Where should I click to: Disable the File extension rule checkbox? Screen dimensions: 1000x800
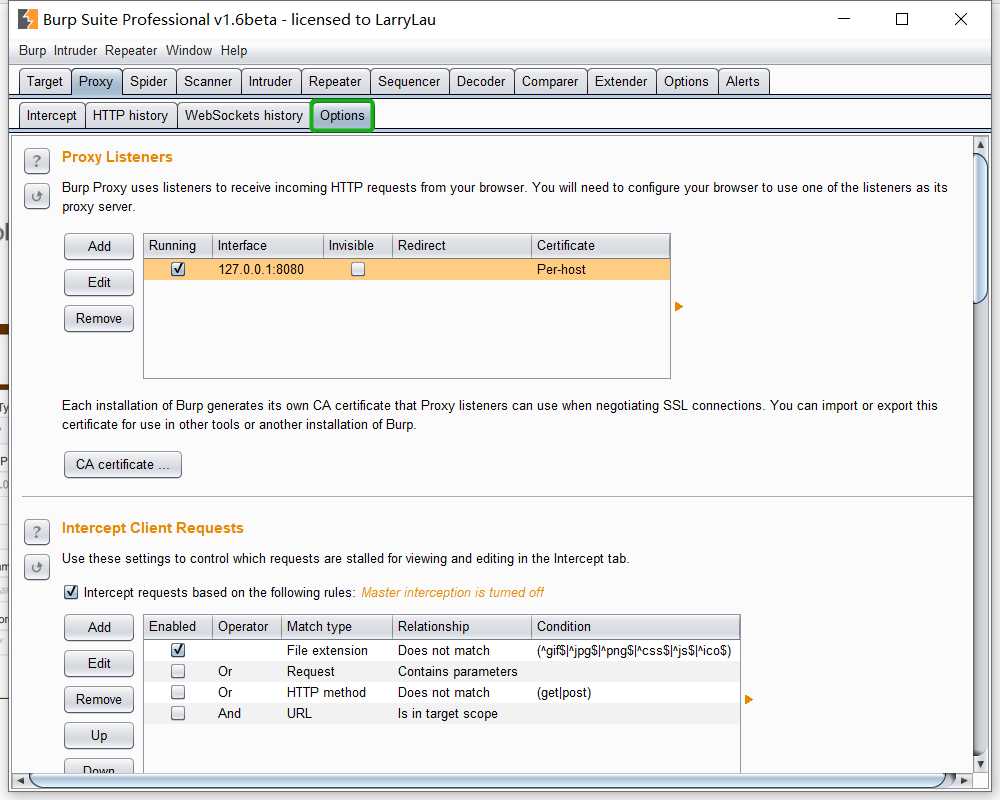click(x=178, y=650)
